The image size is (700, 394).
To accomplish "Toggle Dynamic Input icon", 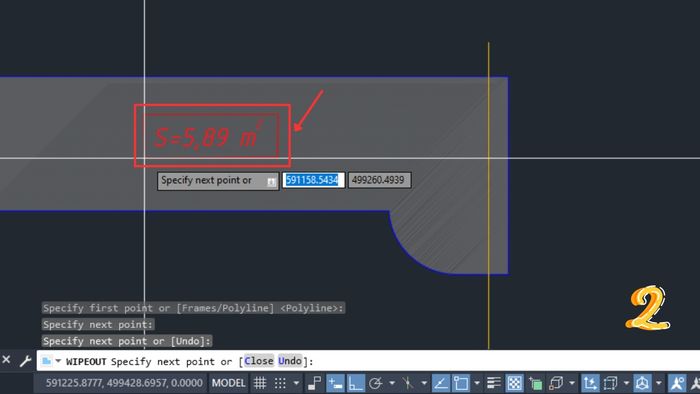I will tap(335, 383).
